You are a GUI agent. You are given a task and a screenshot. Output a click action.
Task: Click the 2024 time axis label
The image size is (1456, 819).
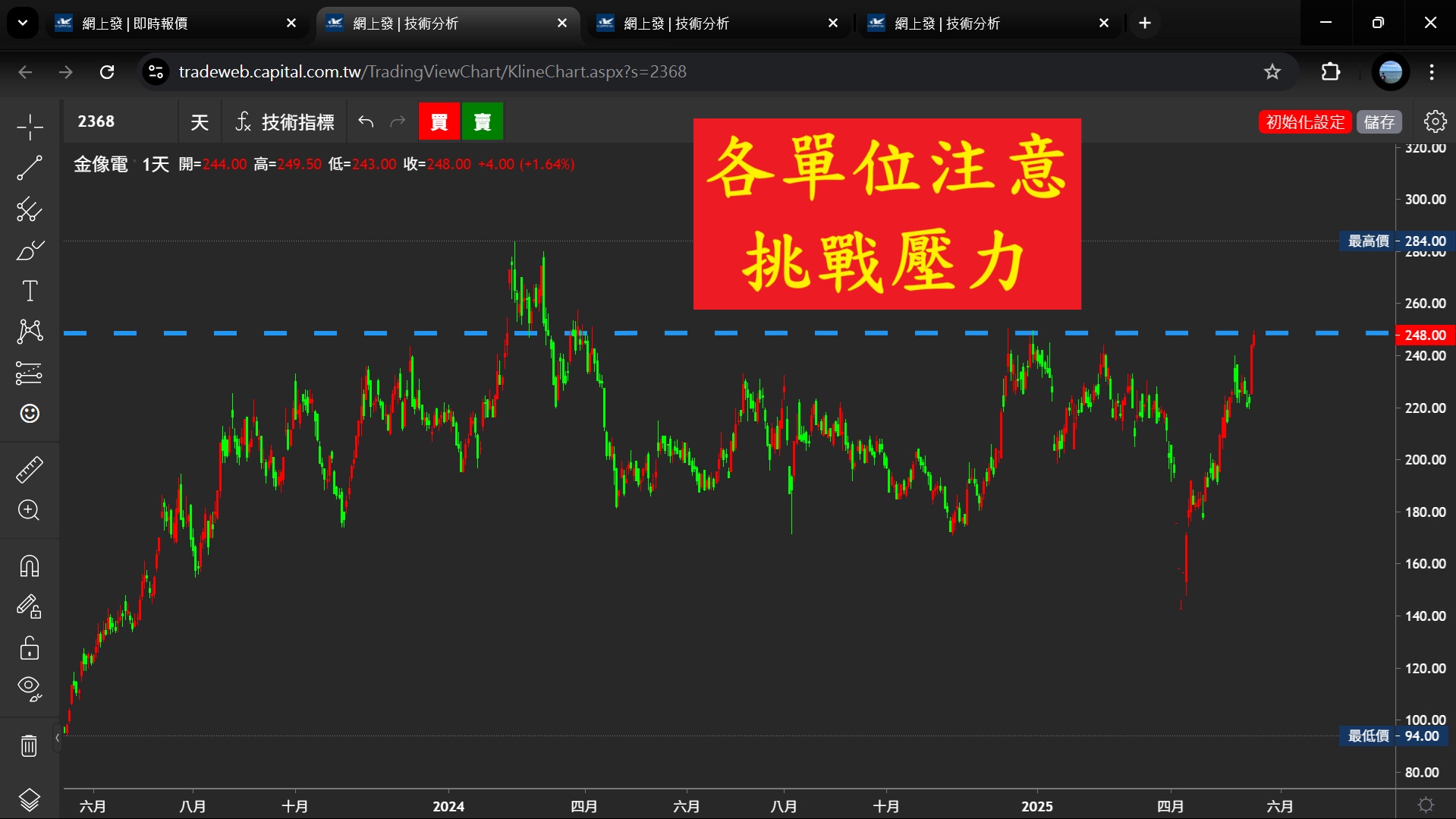(448, 806)
